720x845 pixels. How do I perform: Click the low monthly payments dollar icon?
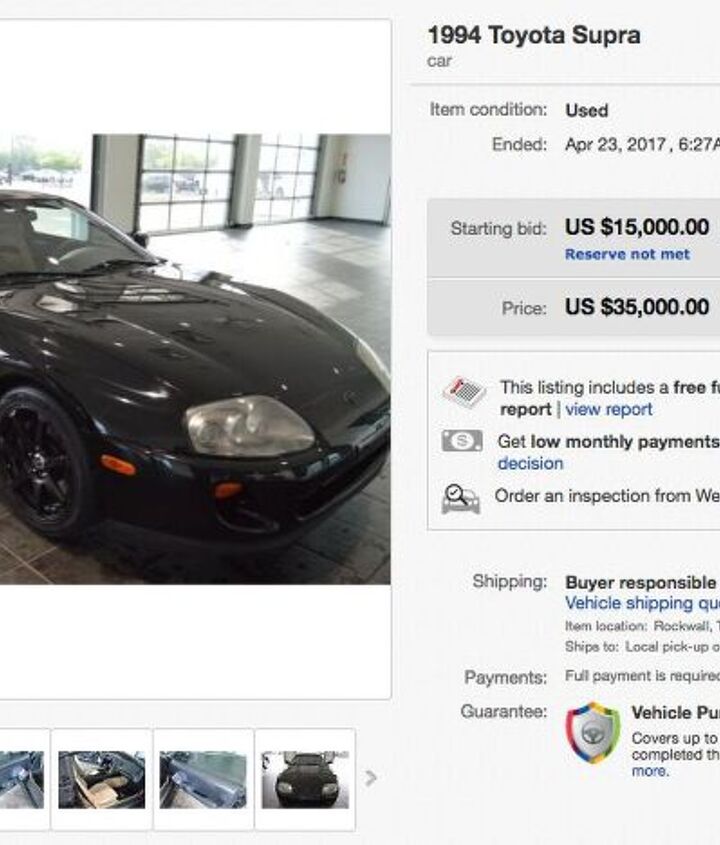[462, 441]
